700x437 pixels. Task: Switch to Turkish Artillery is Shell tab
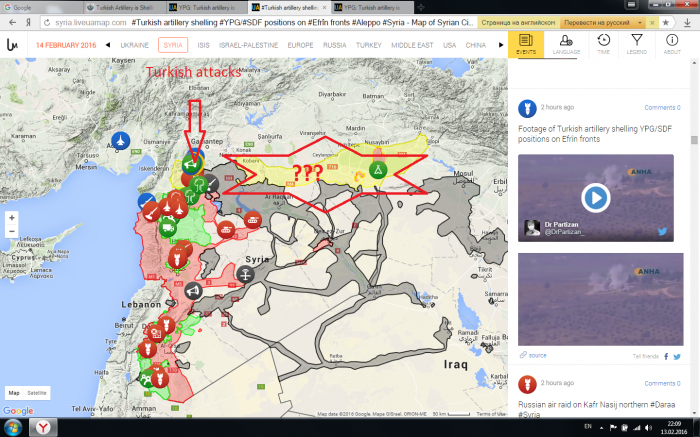click(124, 7)
